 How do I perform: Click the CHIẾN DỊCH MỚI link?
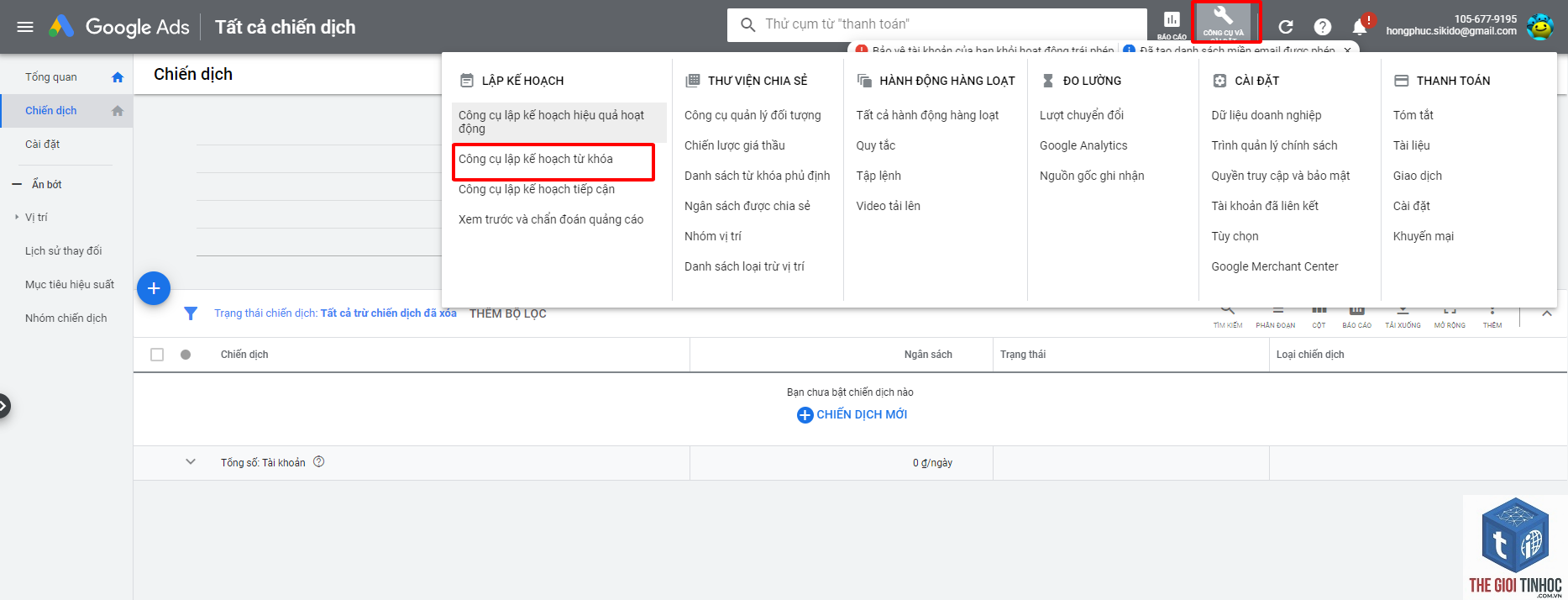click(x=862, y=414)
